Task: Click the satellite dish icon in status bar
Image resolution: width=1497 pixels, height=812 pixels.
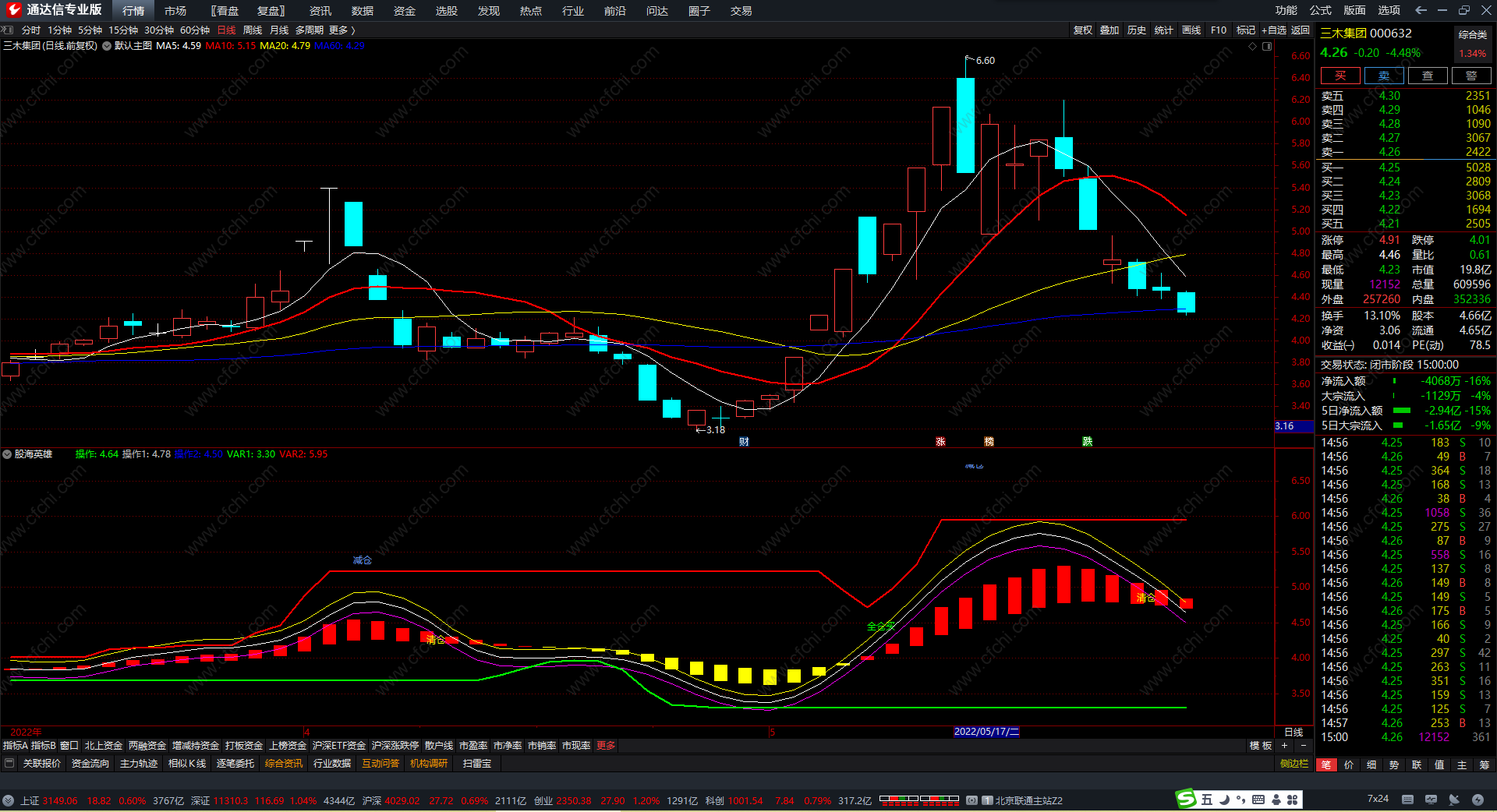Action: click(x=1454, y=800)
